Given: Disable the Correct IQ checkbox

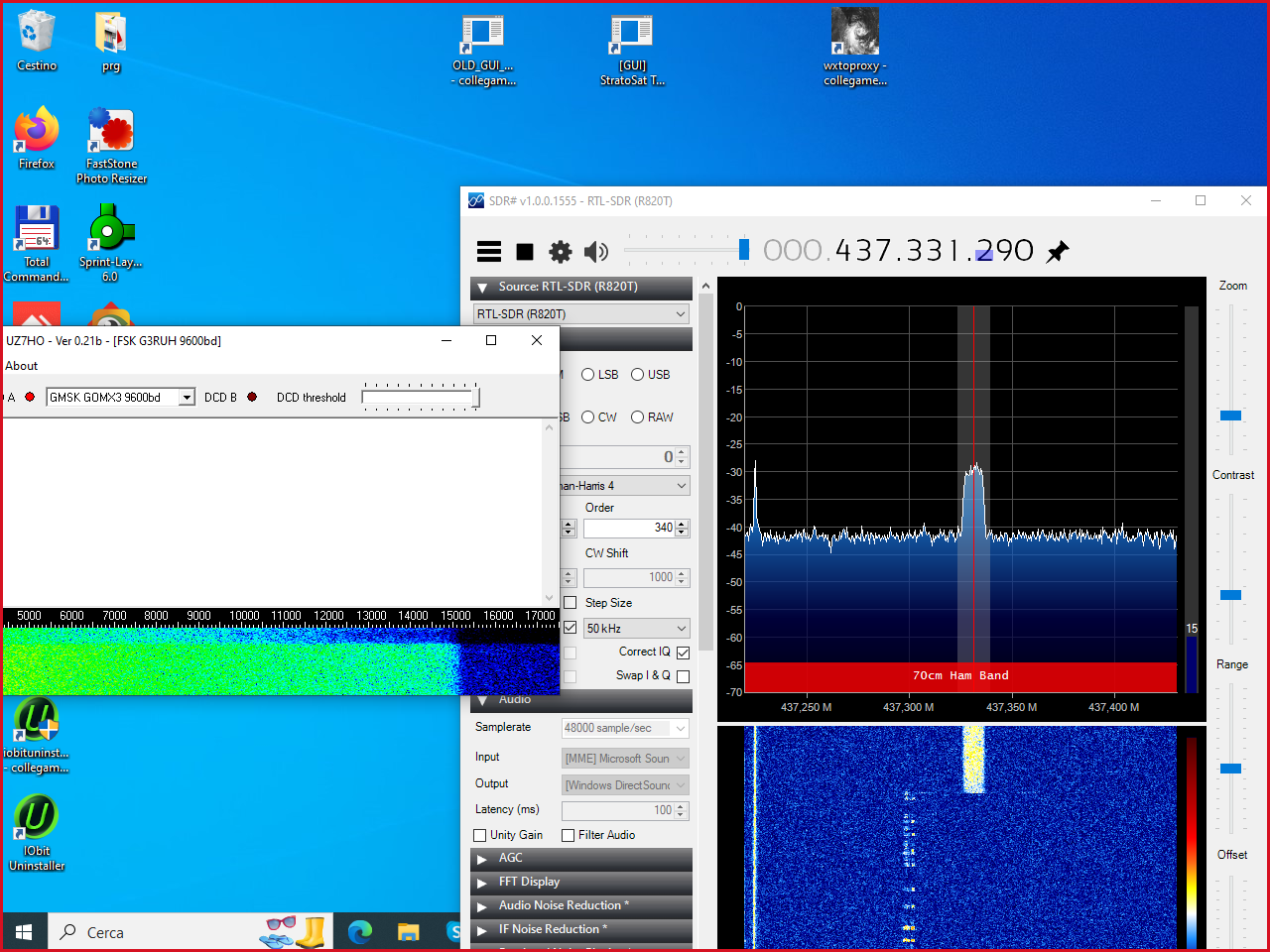Looking at the screenshot, I should pos(683,653).
